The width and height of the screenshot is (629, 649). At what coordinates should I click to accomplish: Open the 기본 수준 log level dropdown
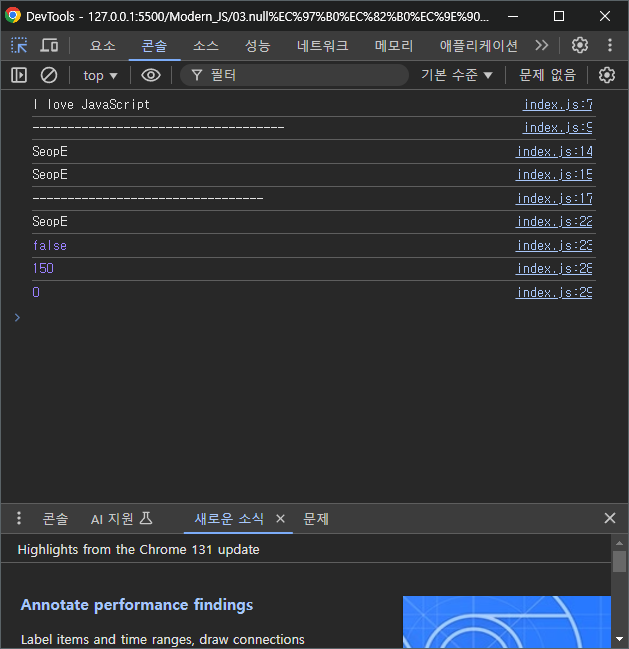[x=457, y=75]
